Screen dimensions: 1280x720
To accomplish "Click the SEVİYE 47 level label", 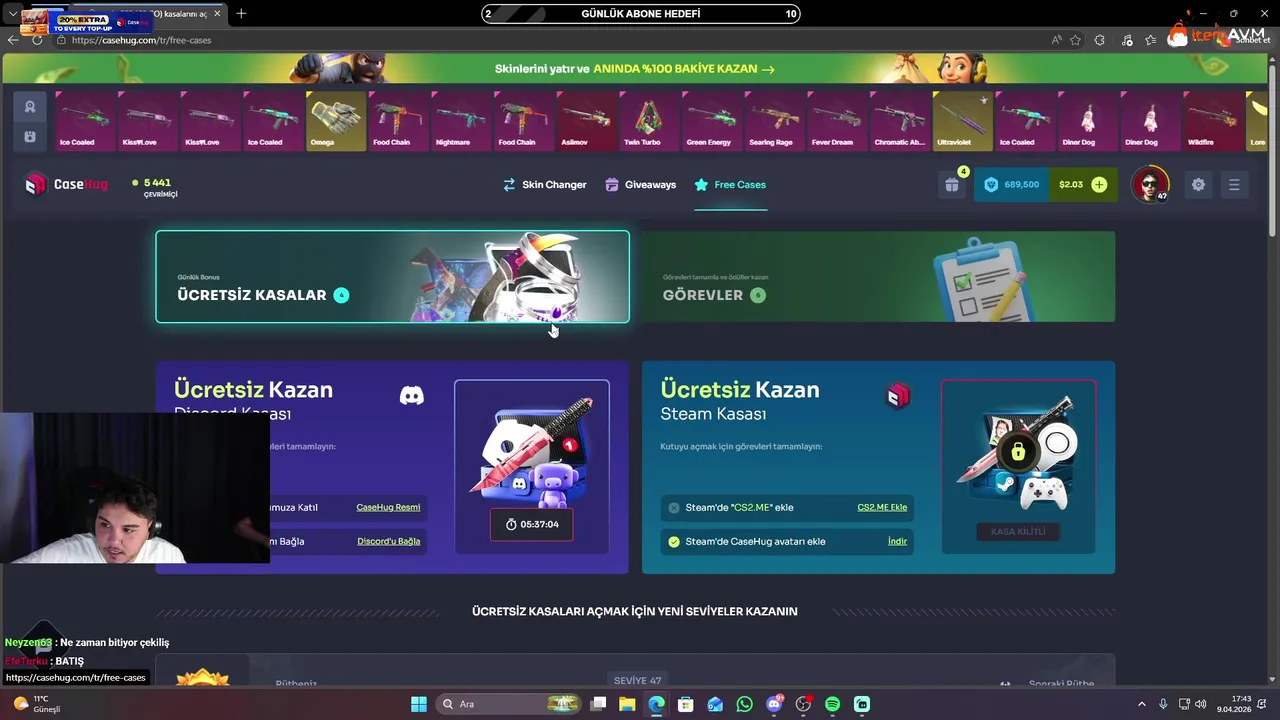I will coord(637,680).
